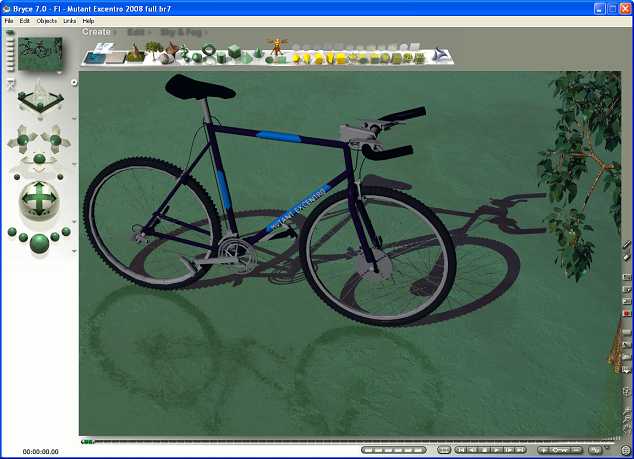Click the orange Leonardo figure icon

(277, 47)
